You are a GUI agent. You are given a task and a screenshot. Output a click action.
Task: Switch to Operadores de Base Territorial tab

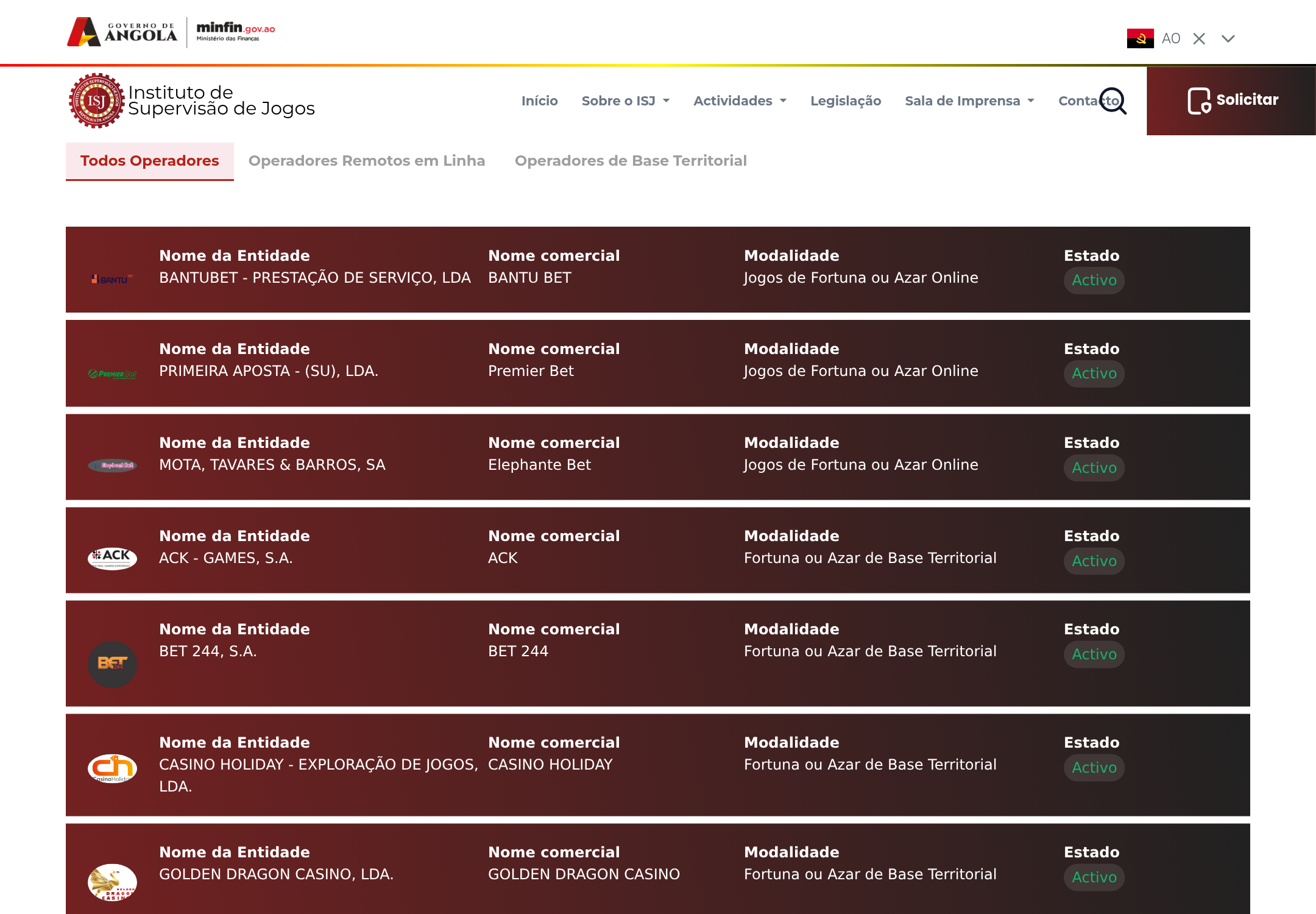tap(631, 161)
